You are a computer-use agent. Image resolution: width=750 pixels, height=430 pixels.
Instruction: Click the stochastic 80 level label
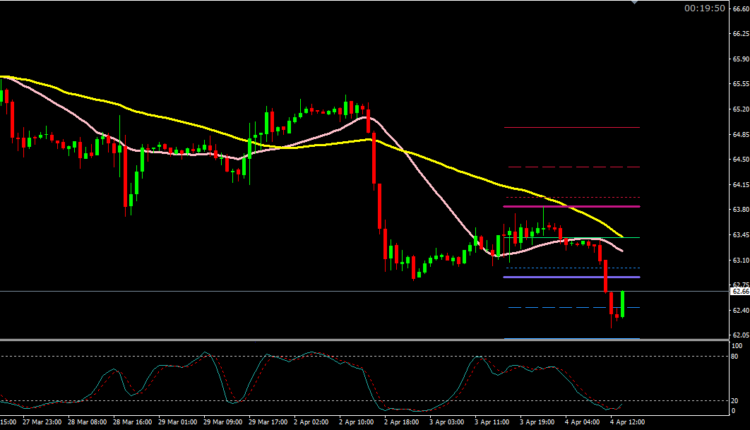pyautogui.click(x=735, y=357)
